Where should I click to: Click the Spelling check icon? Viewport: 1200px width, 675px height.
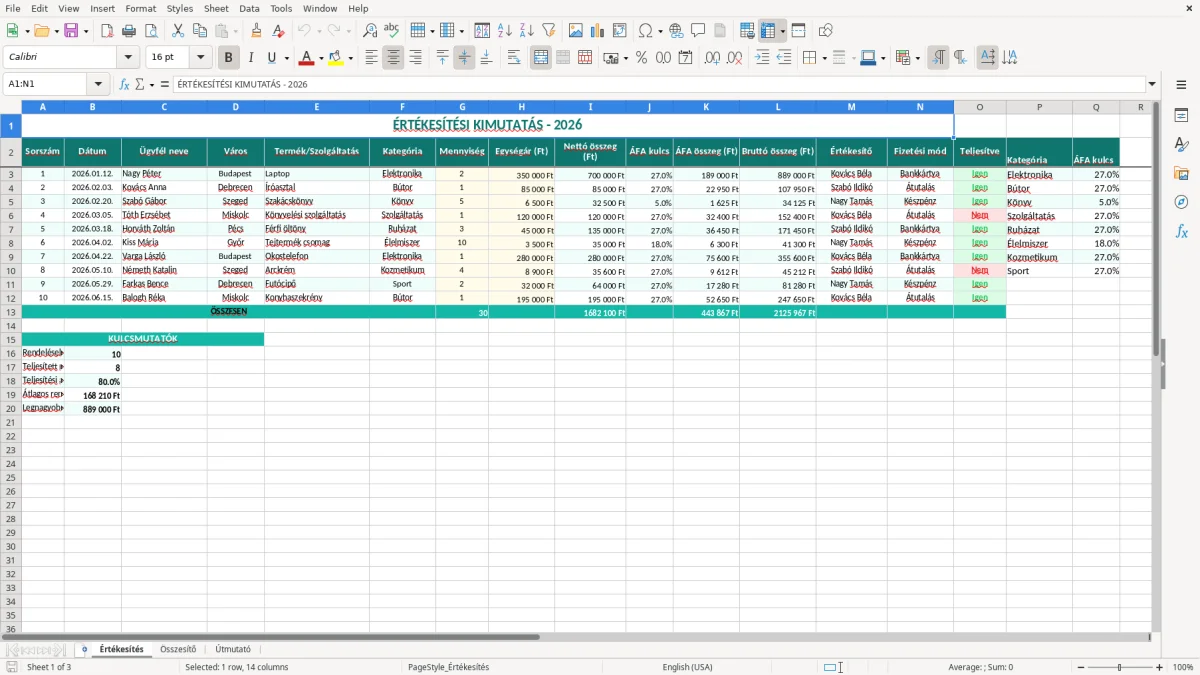[391, 31]
